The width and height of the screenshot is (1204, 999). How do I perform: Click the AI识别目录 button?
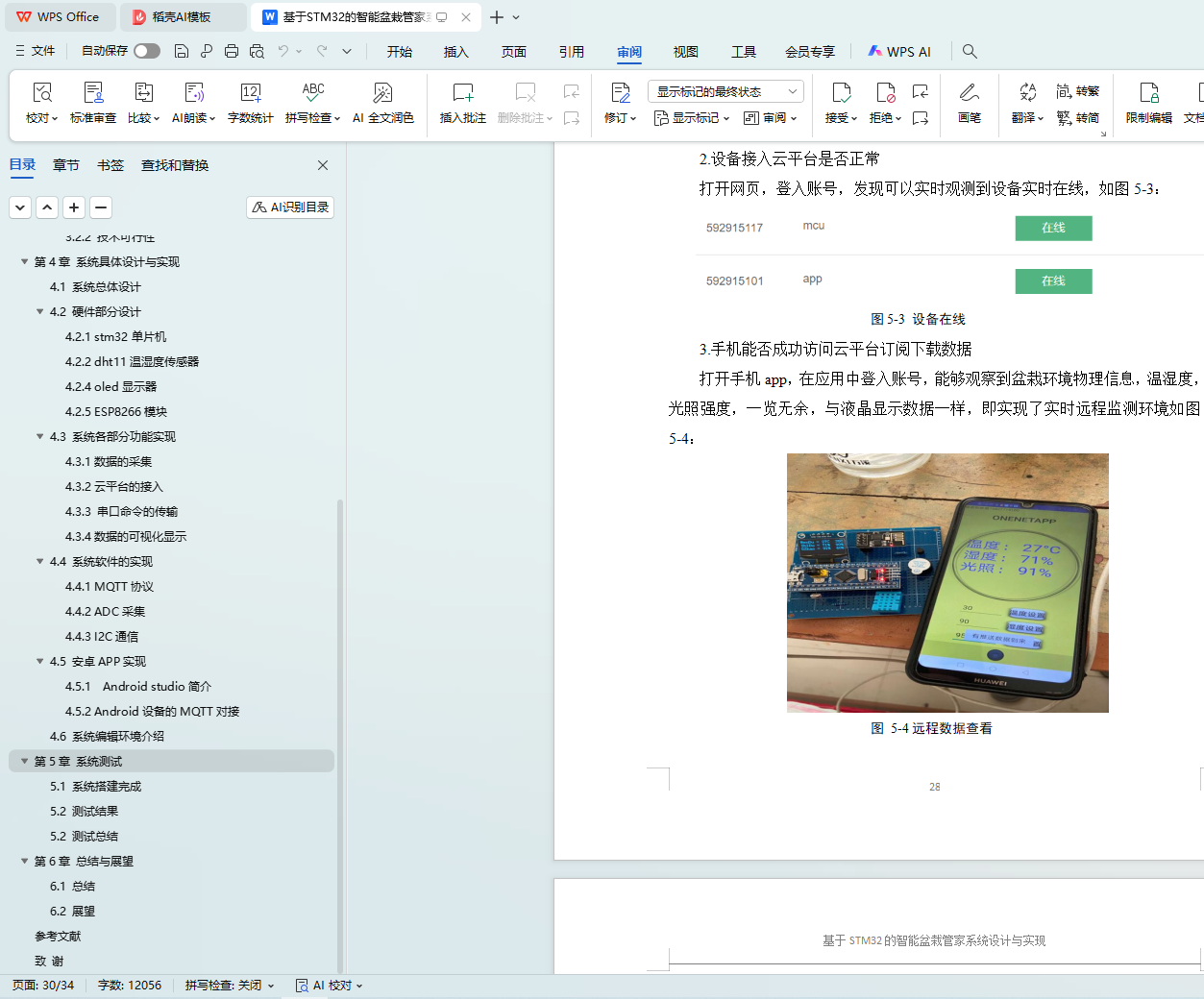(290, 207)
